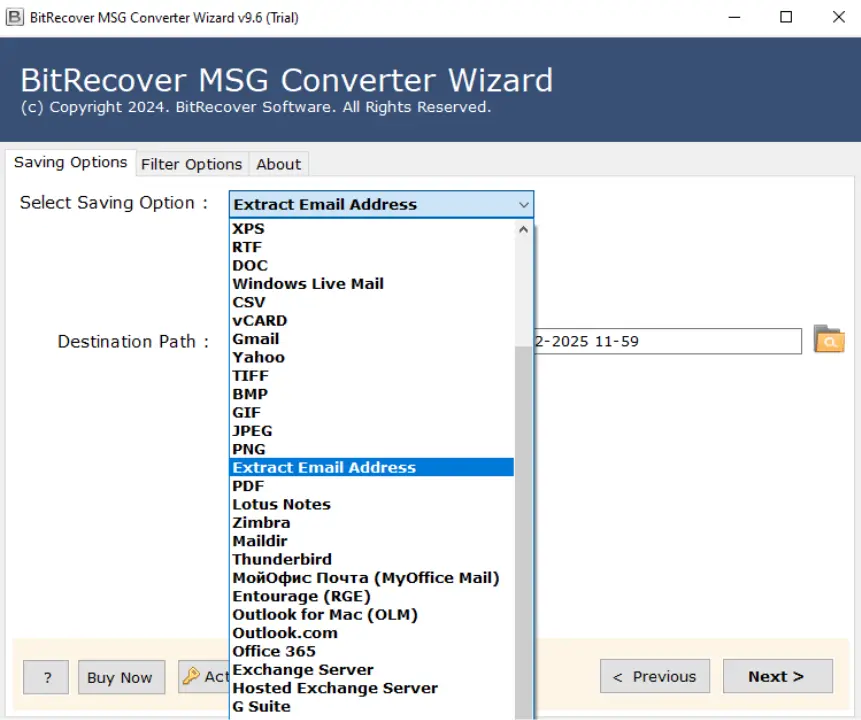The image size is (861, 720).
Task: Go back with the Previous button
Action: pos(655,676)
